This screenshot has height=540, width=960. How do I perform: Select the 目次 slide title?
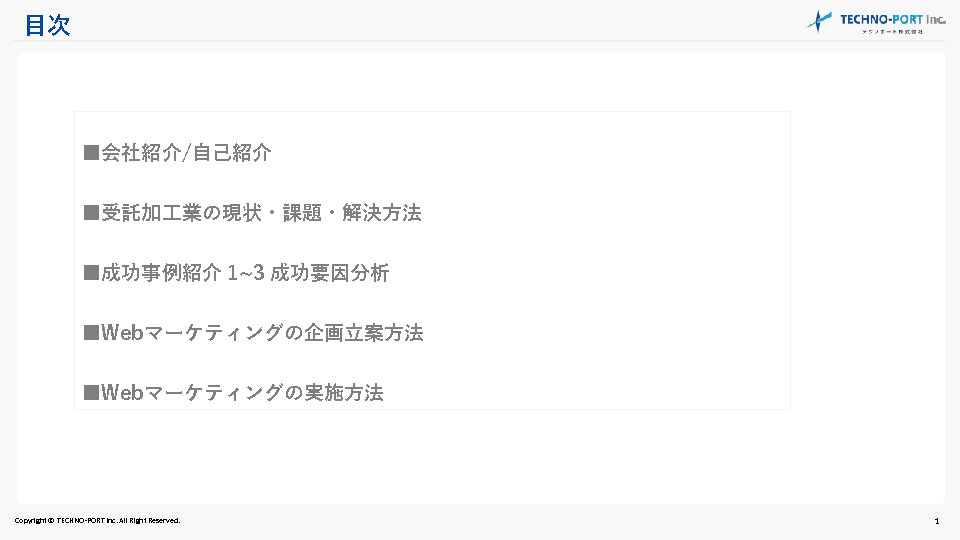coord(47,26)
